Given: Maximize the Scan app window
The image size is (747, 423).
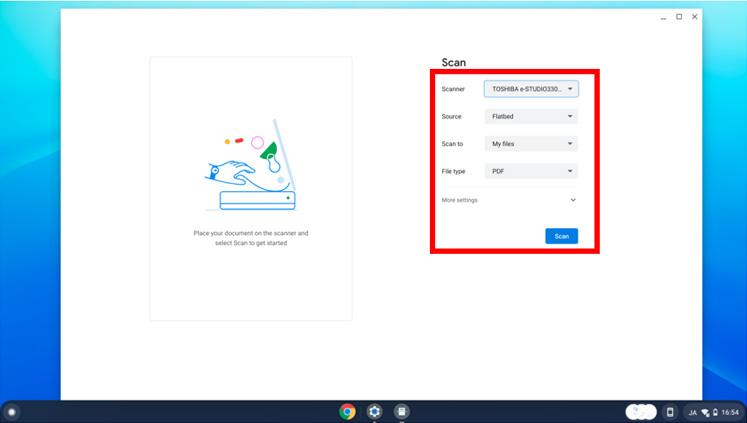Looking at the screenshot, I should [679, 17].
